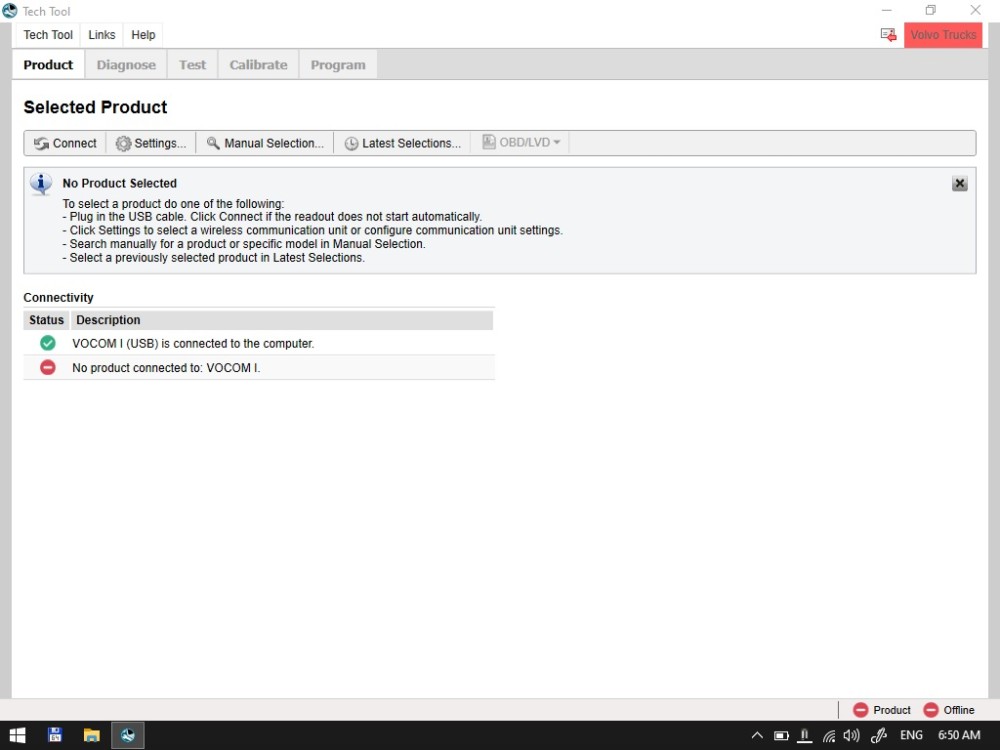This screenshot has height=750, width=1000.
Task: Show hidden system tray icons
Action: [757, 735]
